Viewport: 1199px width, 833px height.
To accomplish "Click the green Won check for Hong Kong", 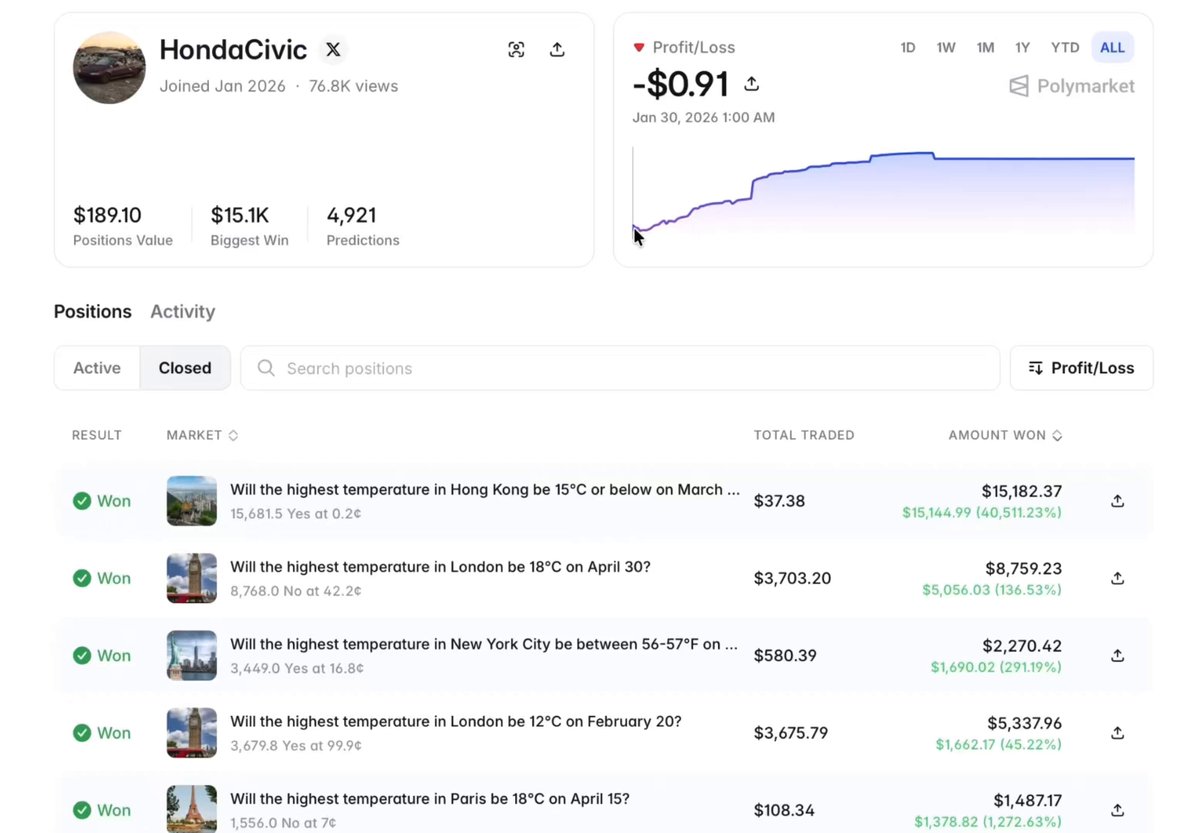I will tap(82, 501).
